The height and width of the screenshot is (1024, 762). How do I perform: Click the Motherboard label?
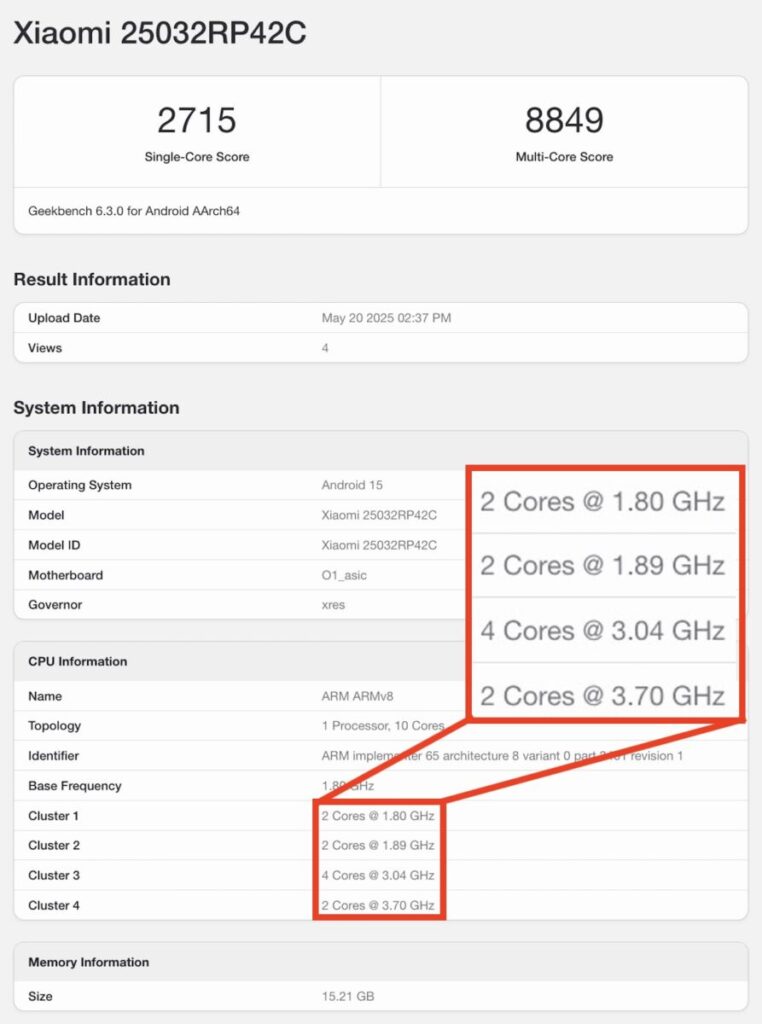click(65, 575)
